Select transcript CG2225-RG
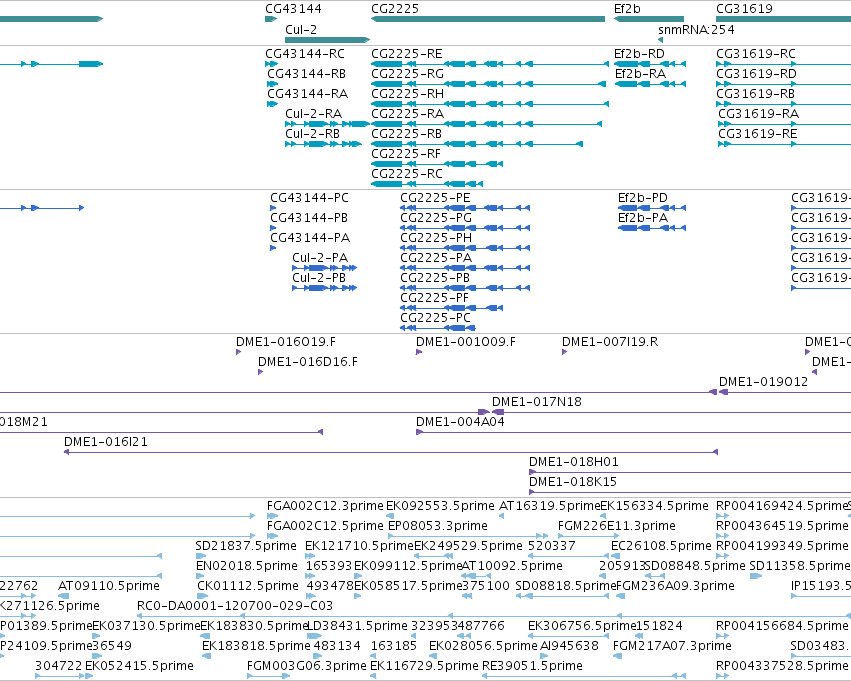Viewport: 851px width, 681px height. [x=408, y=74]
